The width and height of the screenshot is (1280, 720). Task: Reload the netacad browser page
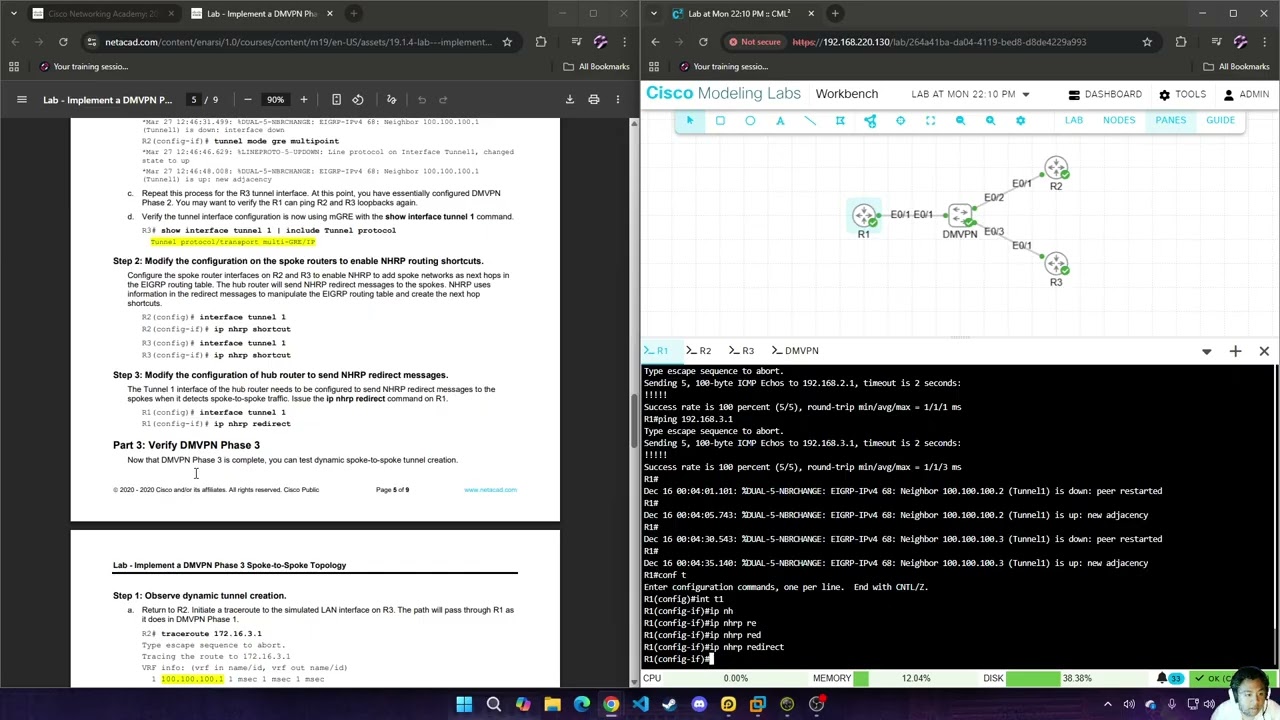coord(63,42)
